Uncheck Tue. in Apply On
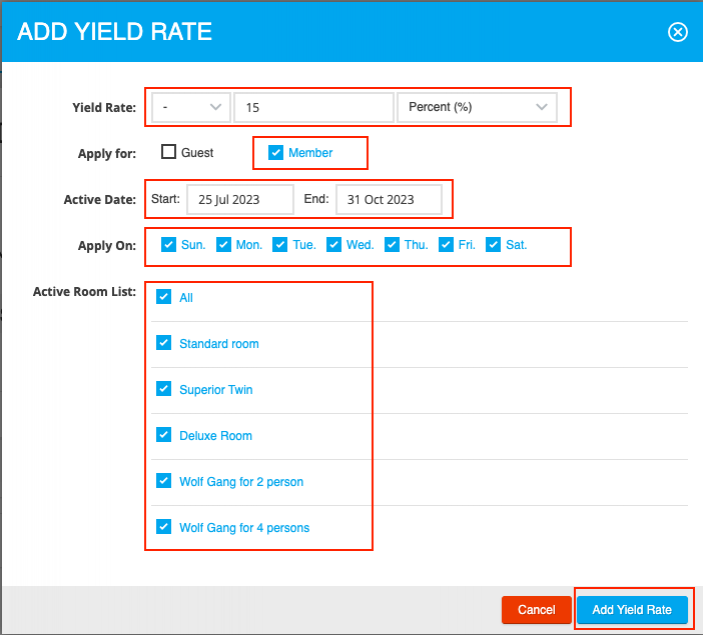The width and height of the screenshot is (703, 635). [280, 245]
